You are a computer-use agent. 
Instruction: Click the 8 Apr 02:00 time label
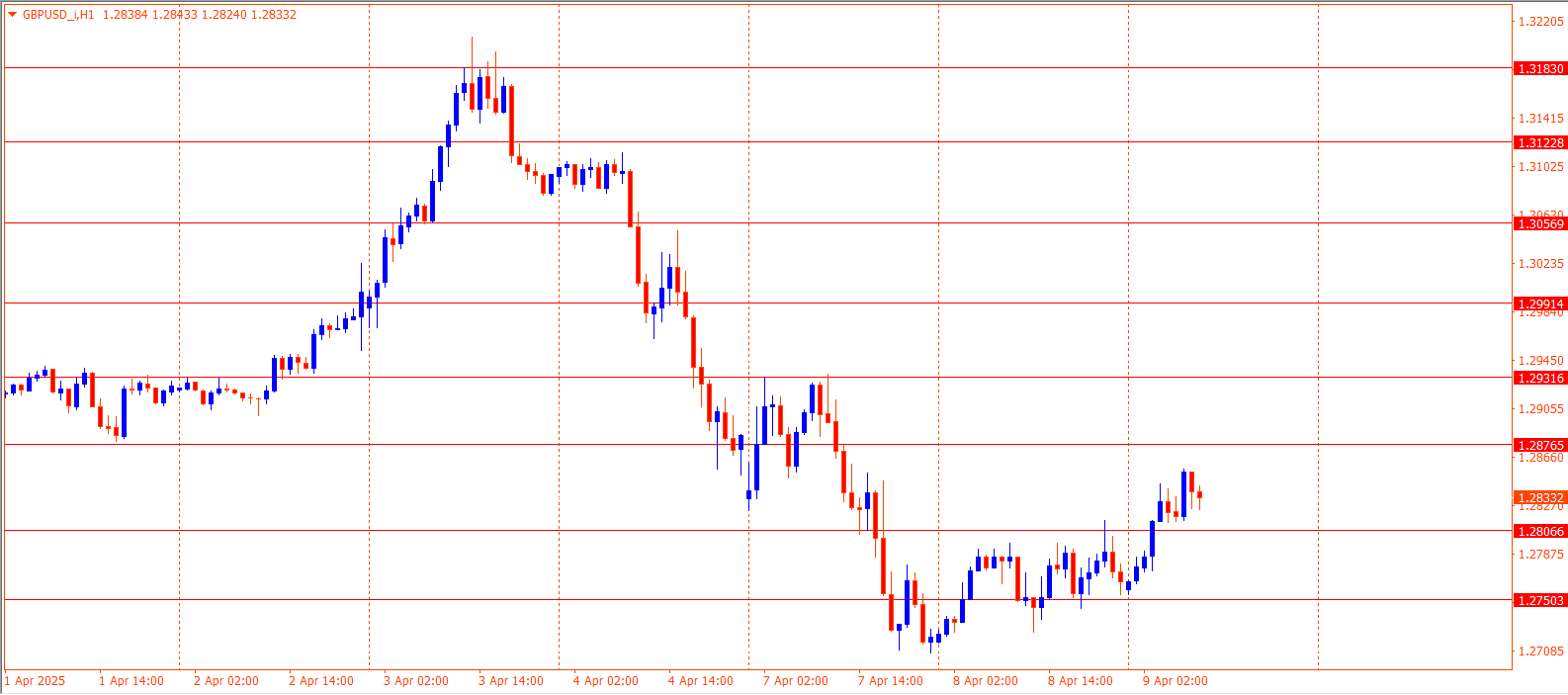coord(986,680)
